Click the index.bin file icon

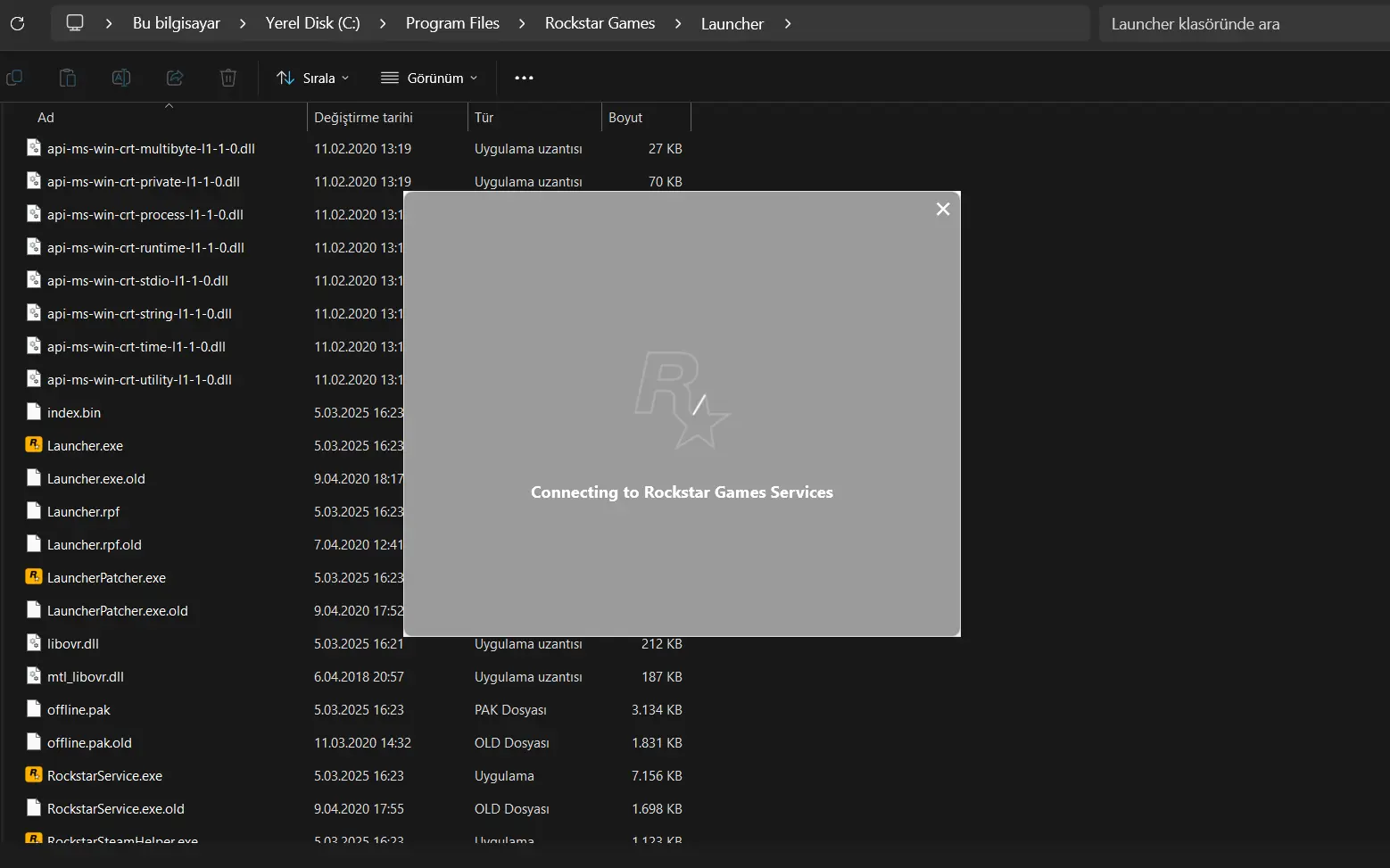34,412
